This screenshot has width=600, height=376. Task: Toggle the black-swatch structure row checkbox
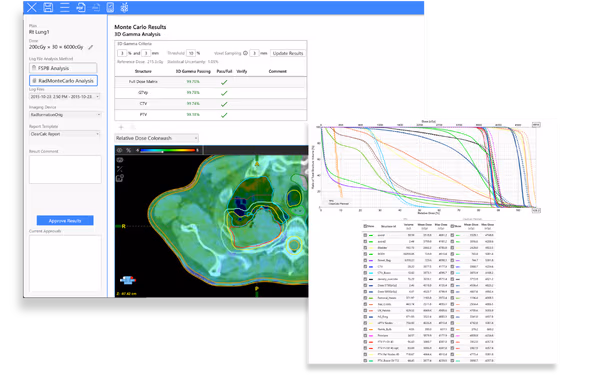click(x=365, y=279)
